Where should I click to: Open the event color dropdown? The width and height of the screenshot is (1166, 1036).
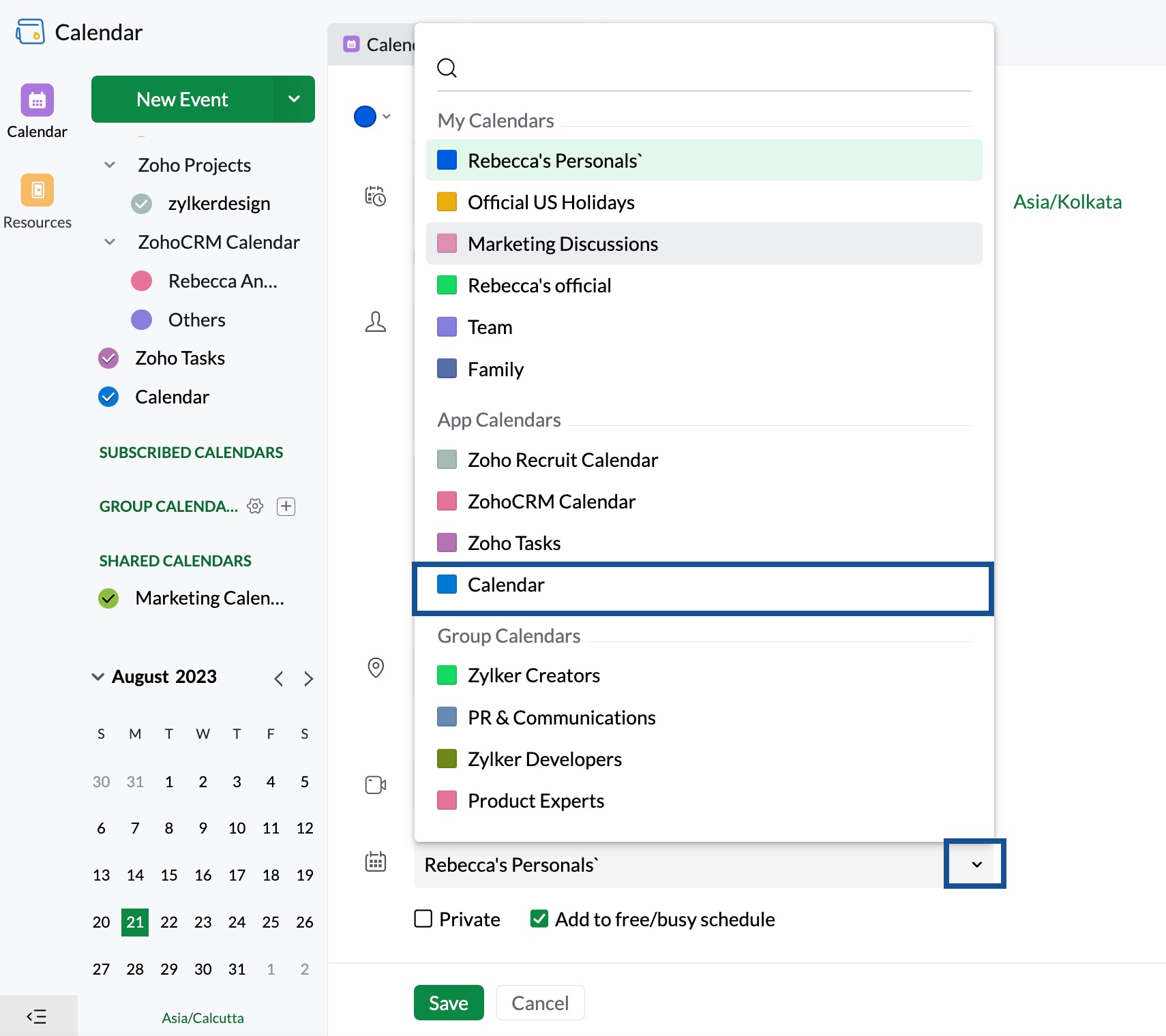[x=387, y=117]
